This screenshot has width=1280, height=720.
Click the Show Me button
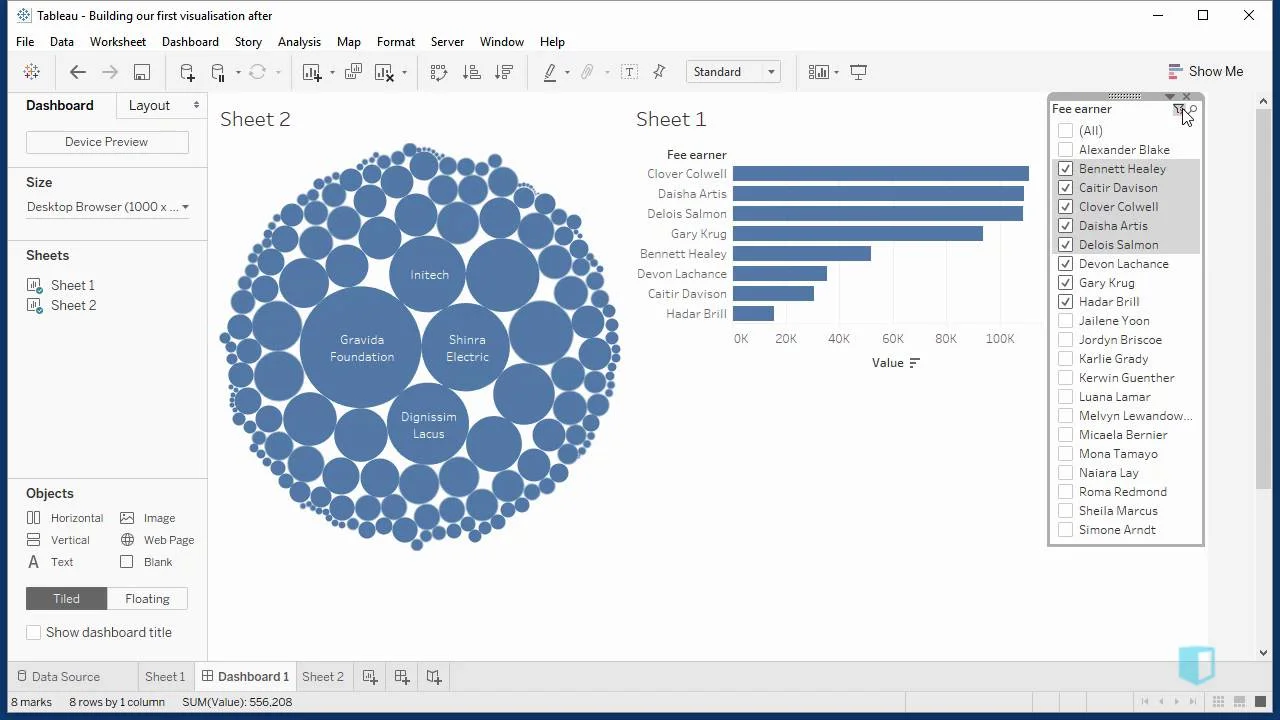tap(1205, 72)
